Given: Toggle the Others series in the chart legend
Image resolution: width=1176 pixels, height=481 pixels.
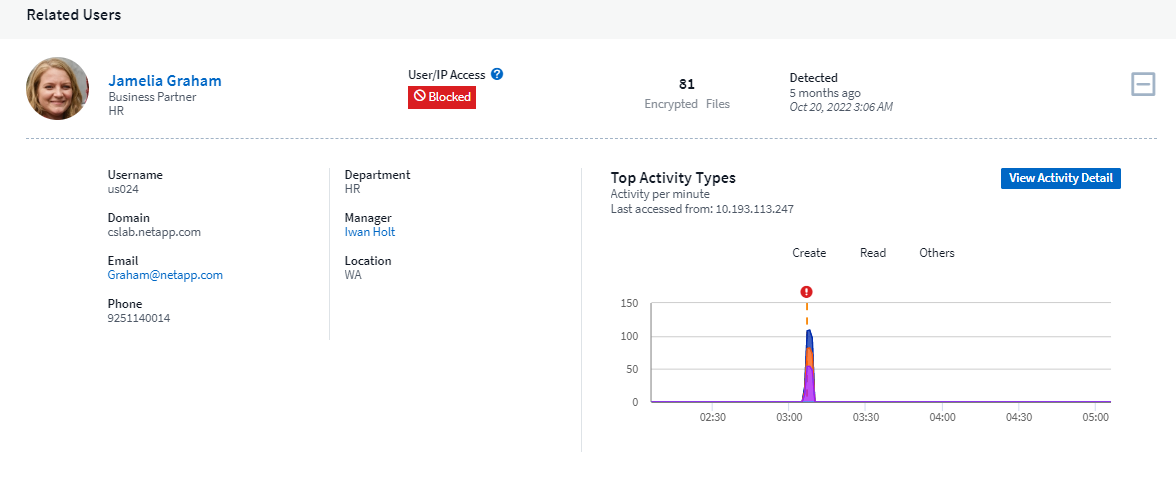Looking at the screenshot, I should pos(937,253).
